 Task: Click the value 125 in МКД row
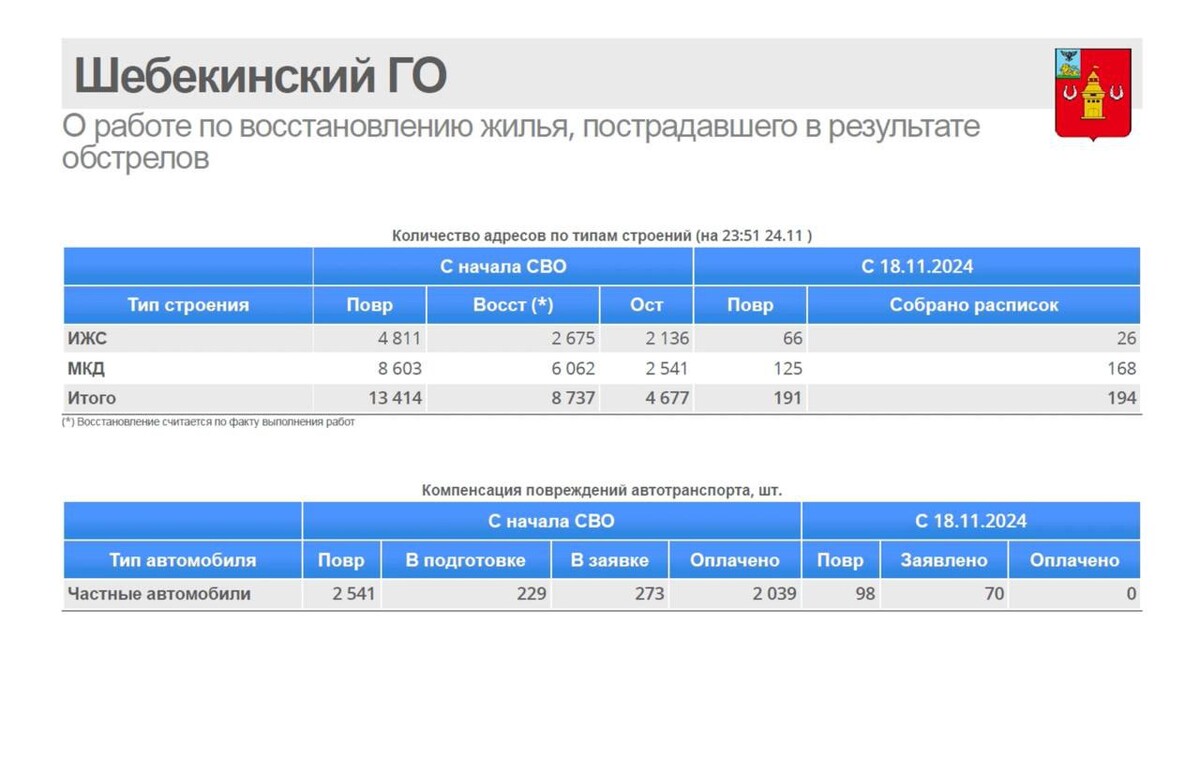coord(787,368)
